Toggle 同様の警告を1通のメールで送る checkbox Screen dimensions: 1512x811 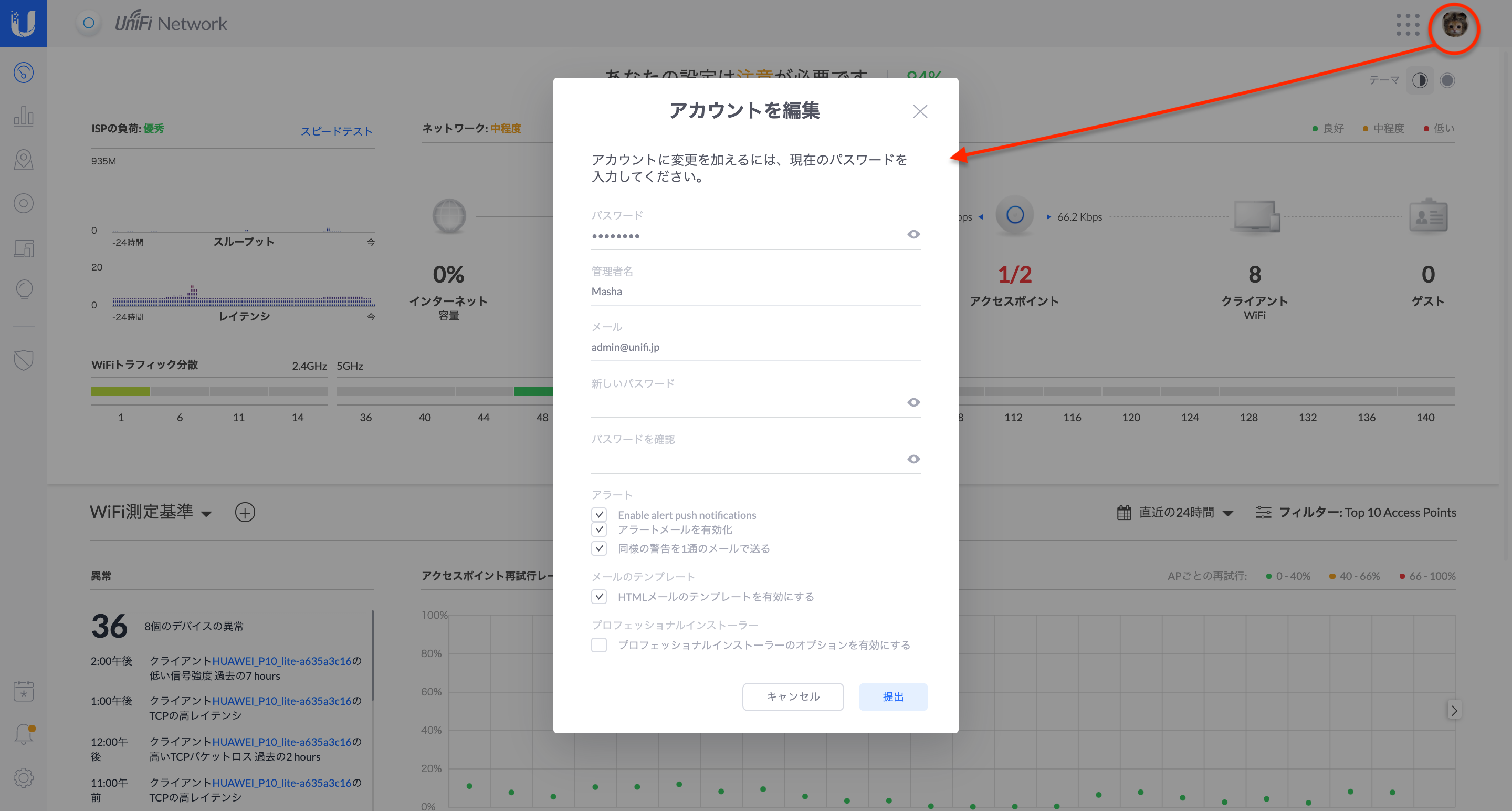598,548
